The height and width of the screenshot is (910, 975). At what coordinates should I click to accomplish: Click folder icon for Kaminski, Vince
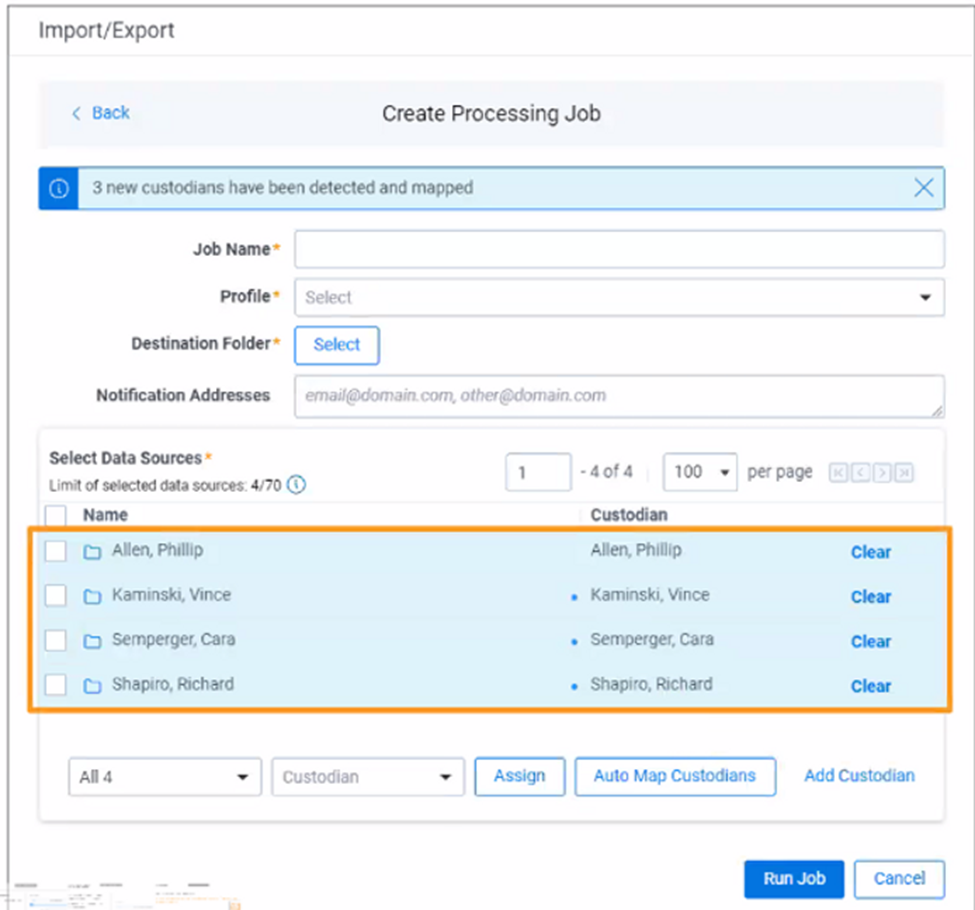click(92, 597)
